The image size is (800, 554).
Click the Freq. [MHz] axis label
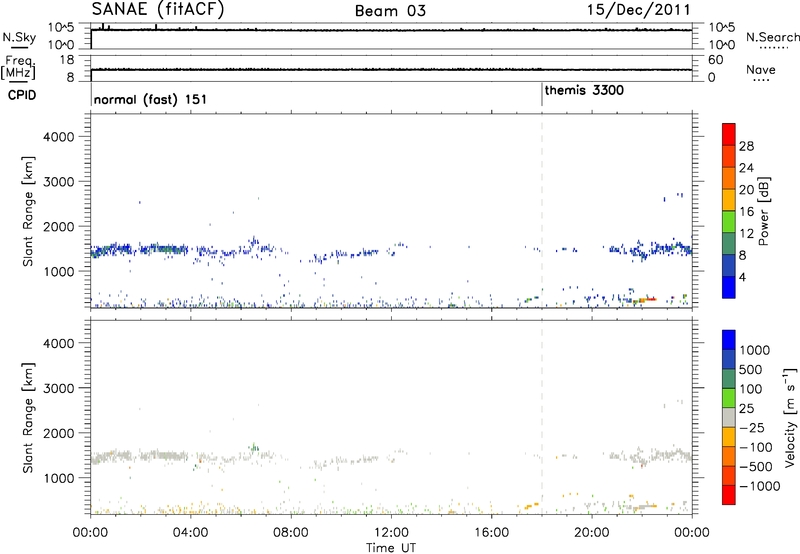coord(19,67)
